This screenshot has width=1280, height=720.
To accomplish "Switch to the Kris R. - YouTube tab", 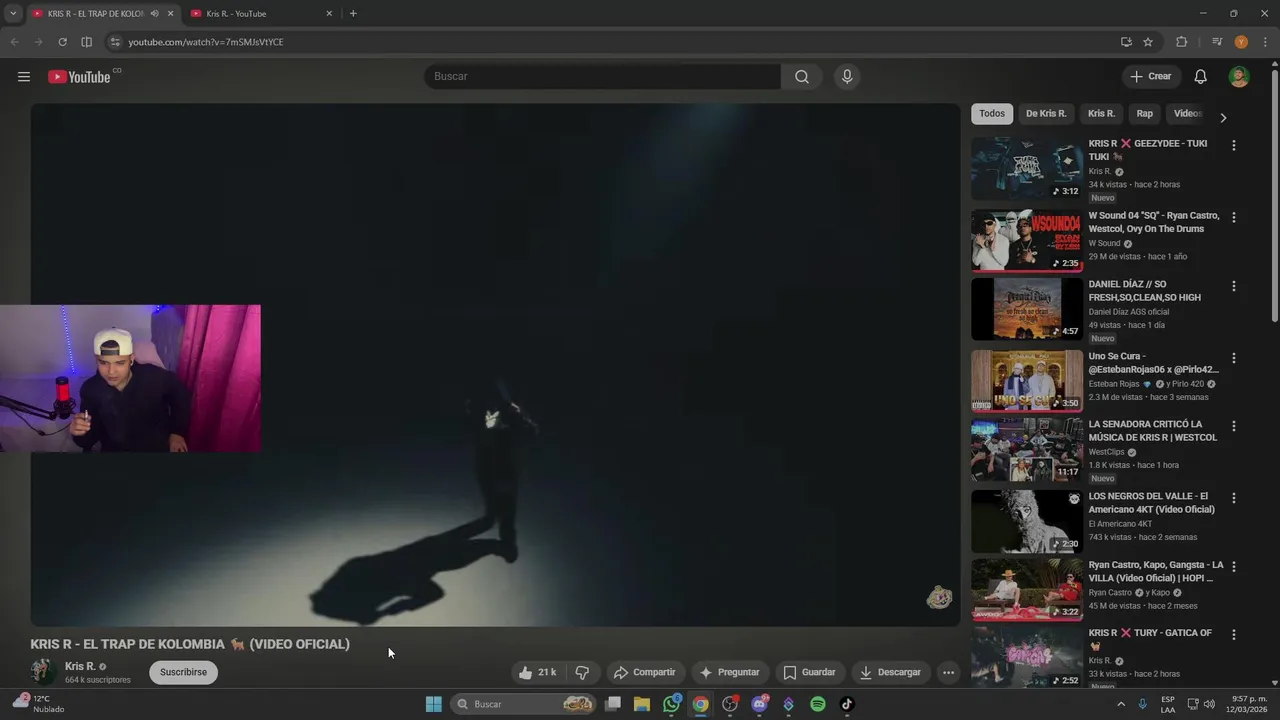I will click(x=262, y=14).
